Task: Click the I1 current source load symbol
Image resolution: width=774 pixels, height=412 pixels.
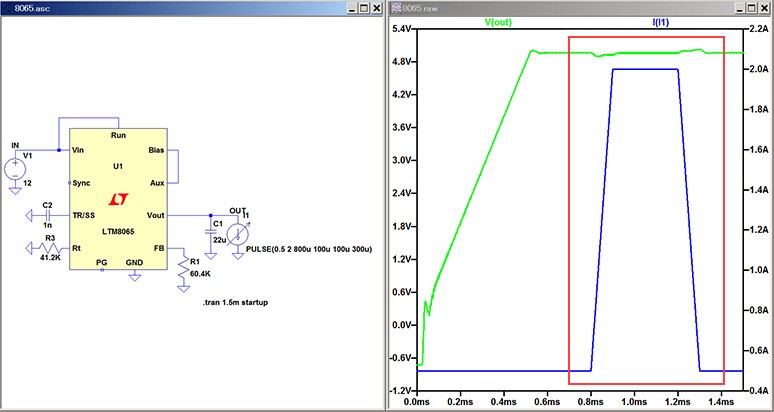Action: [239, 234]
